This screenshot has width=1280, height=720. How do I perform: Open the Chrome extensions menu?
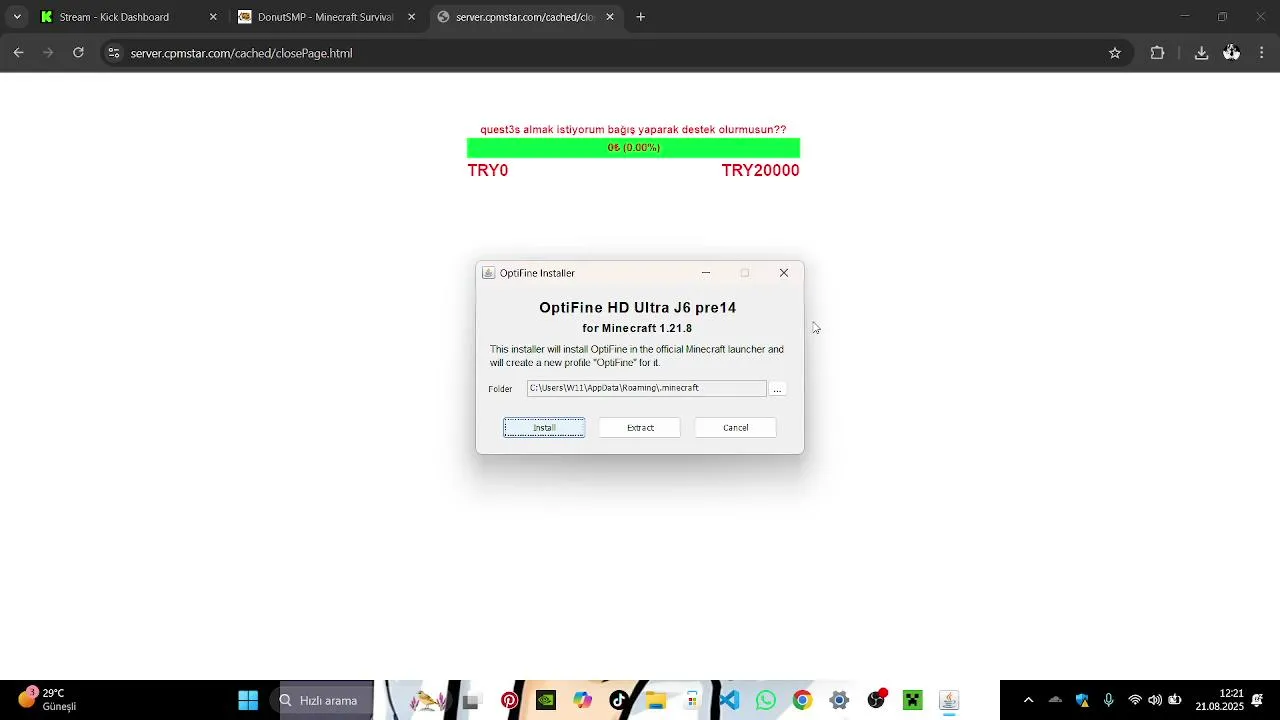[x=1157, y=53]
